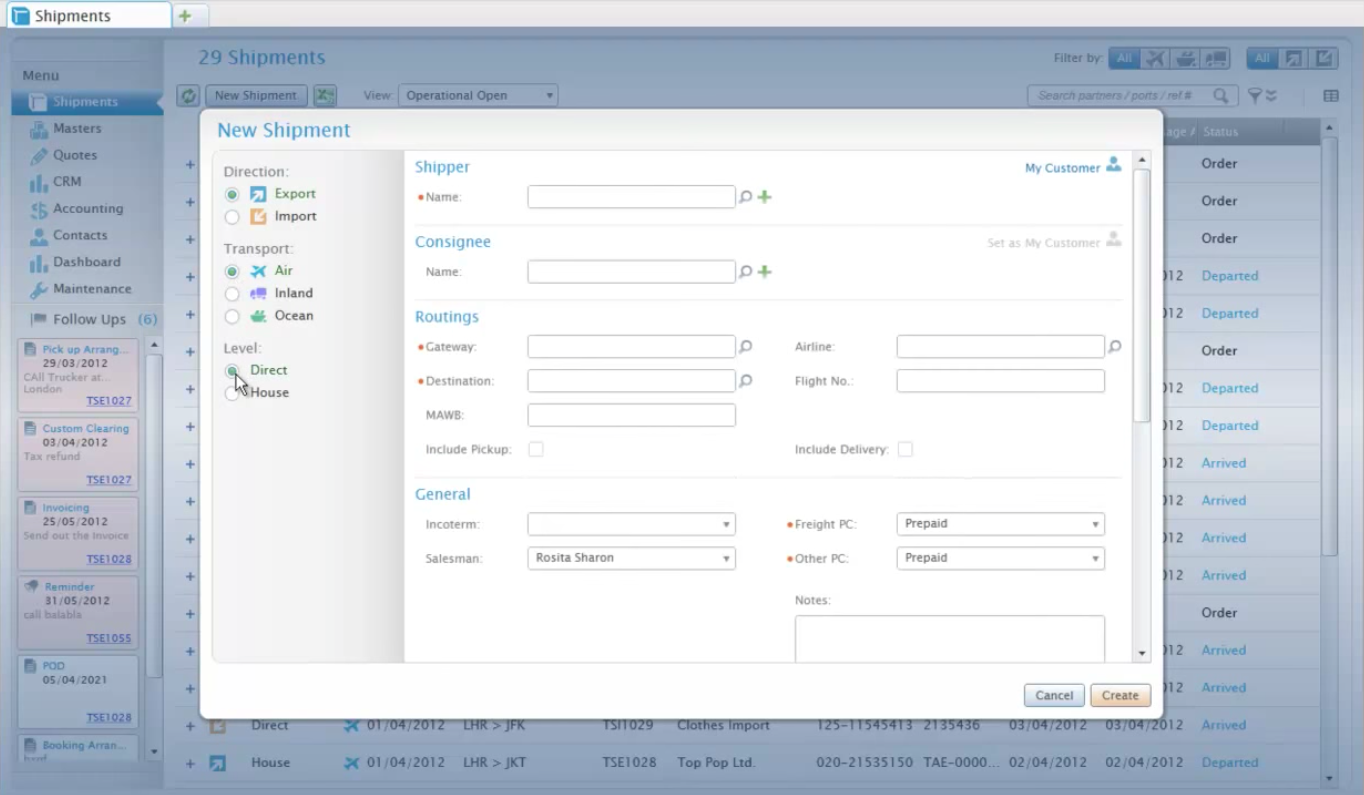Open Airline lookup magnifier icon
1364x795 pixels.
tap(1115, 347)
